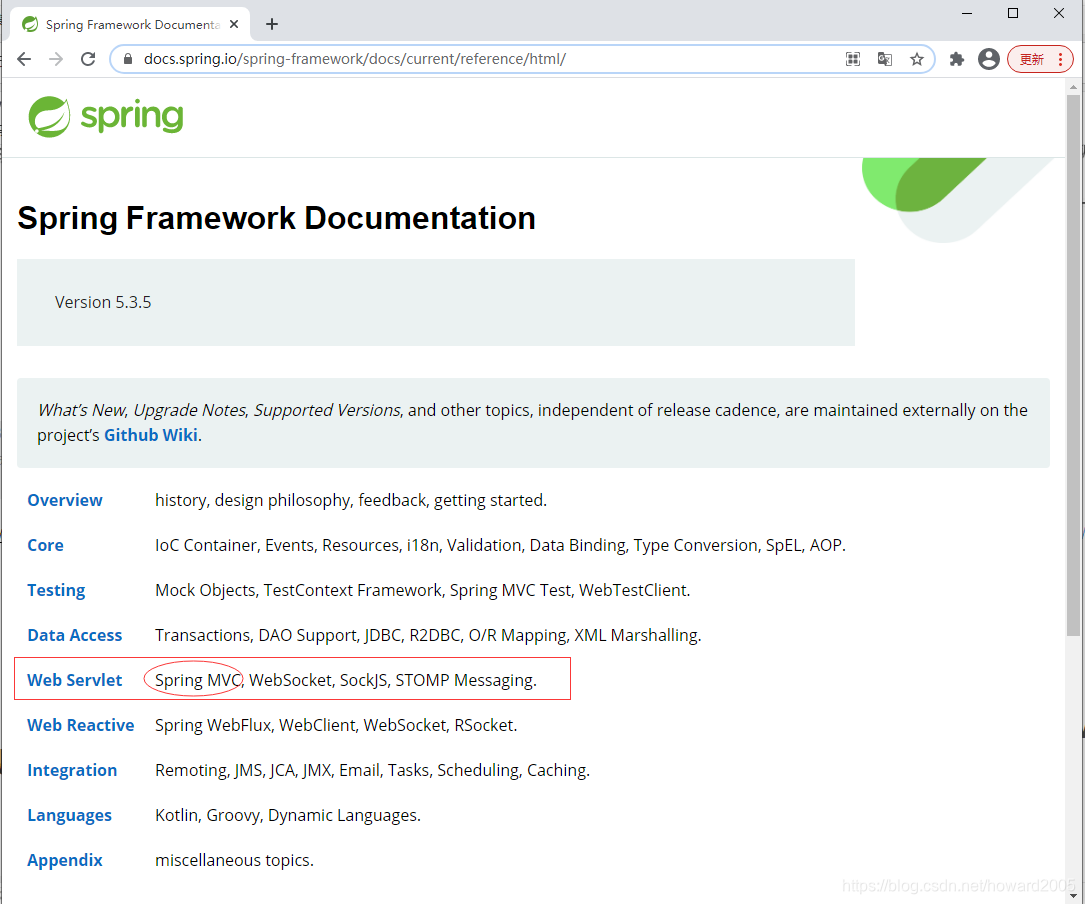Close the Spring Framework Documentation tab
1085x904 pixels.
pyautogui.click(x=234, y=24)
